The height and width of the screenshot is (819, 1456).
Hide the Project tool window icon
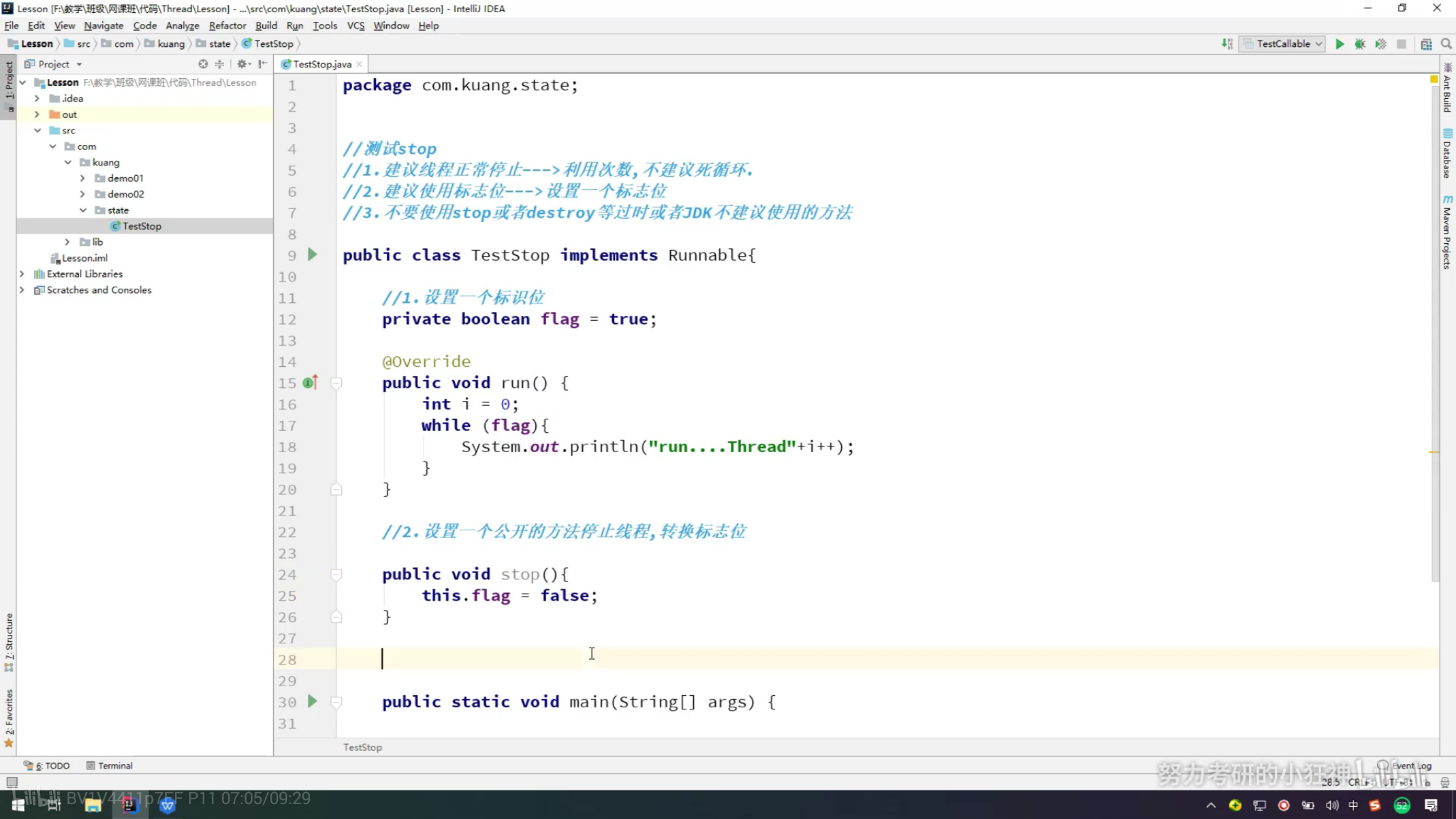263,64
